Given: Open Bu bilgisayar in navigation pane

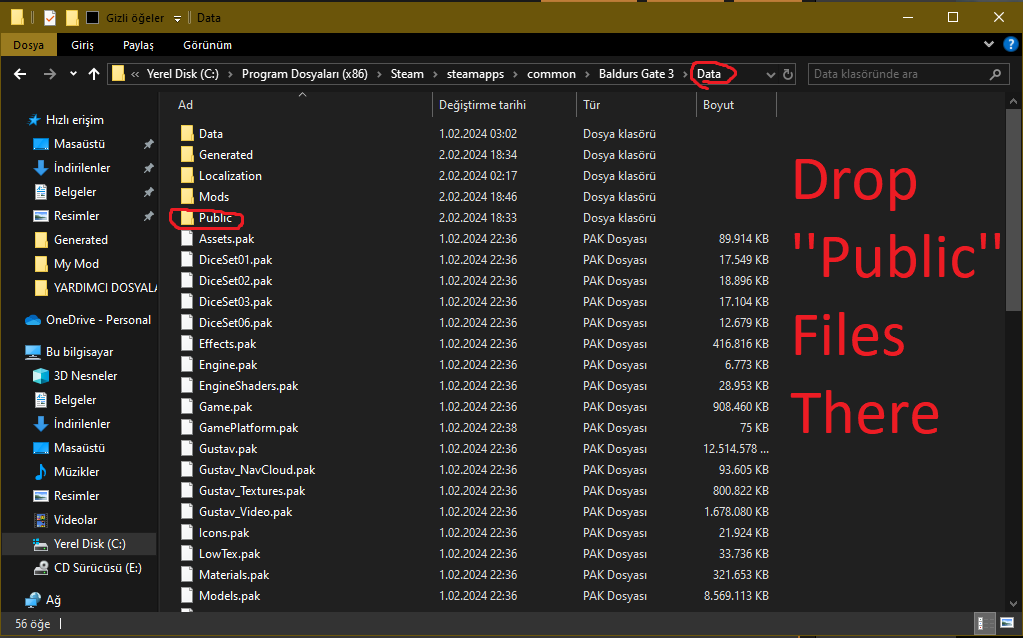Looking at the screenshot, I should tap(79, 352).
